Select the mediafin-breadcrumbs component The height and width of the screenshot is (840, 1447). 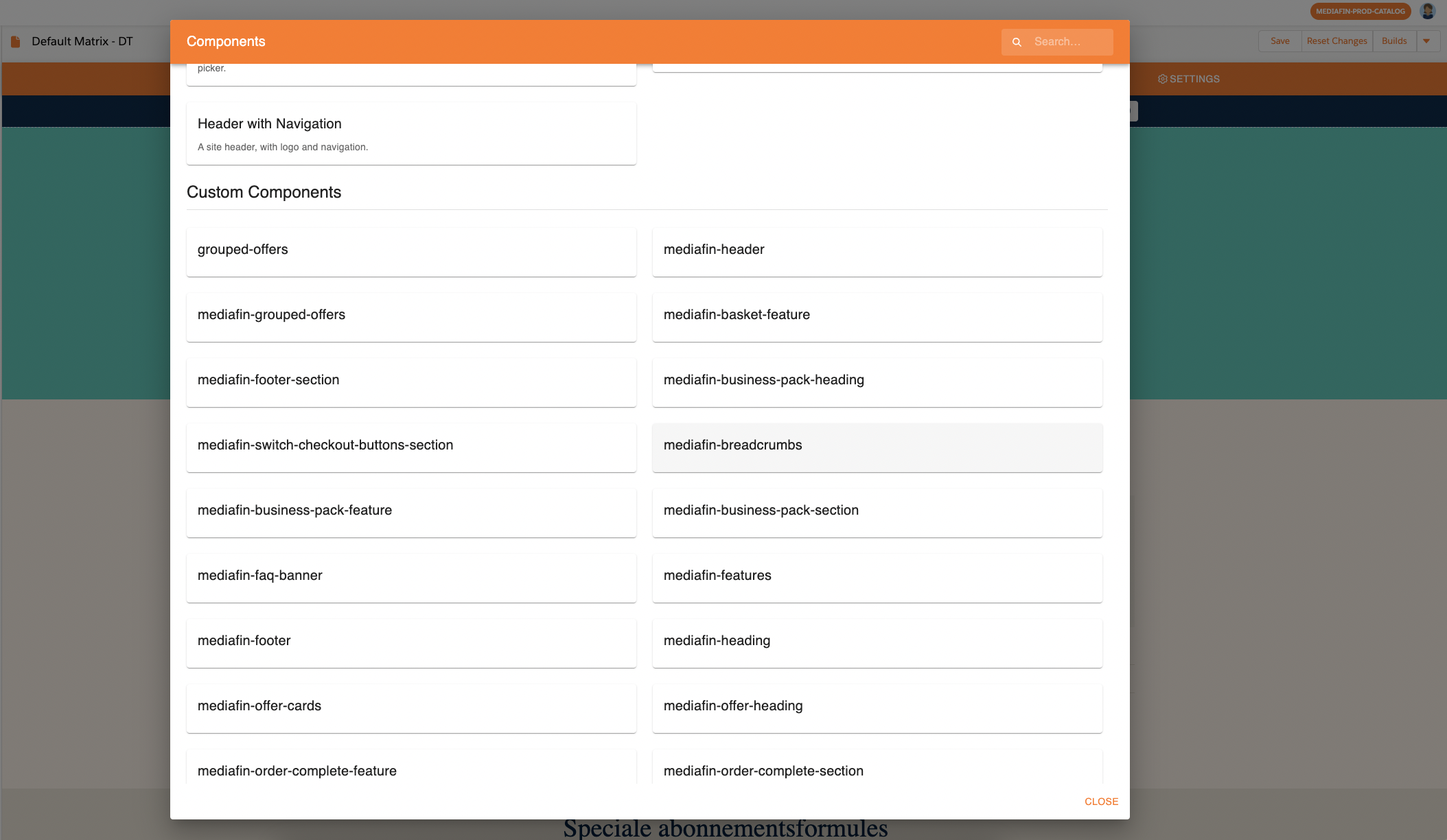point(877,447)
